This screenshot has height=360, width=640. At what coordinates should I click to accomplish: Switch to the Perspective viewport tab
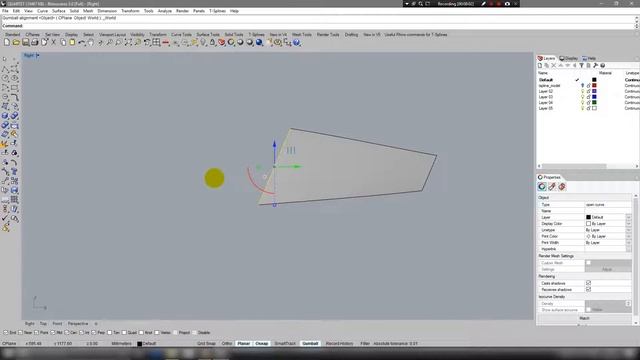[x=78, y=324]
